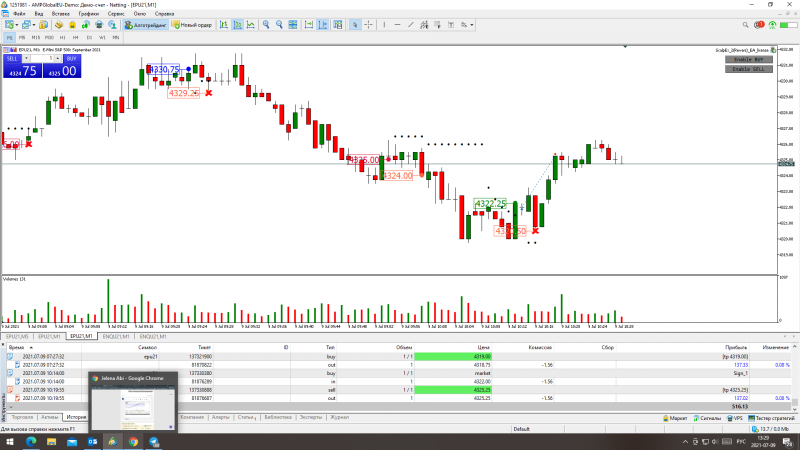The width and height of the screenshot is (800, 450).
Task: Open the green Signals toolbar icon
Action: 85,24
